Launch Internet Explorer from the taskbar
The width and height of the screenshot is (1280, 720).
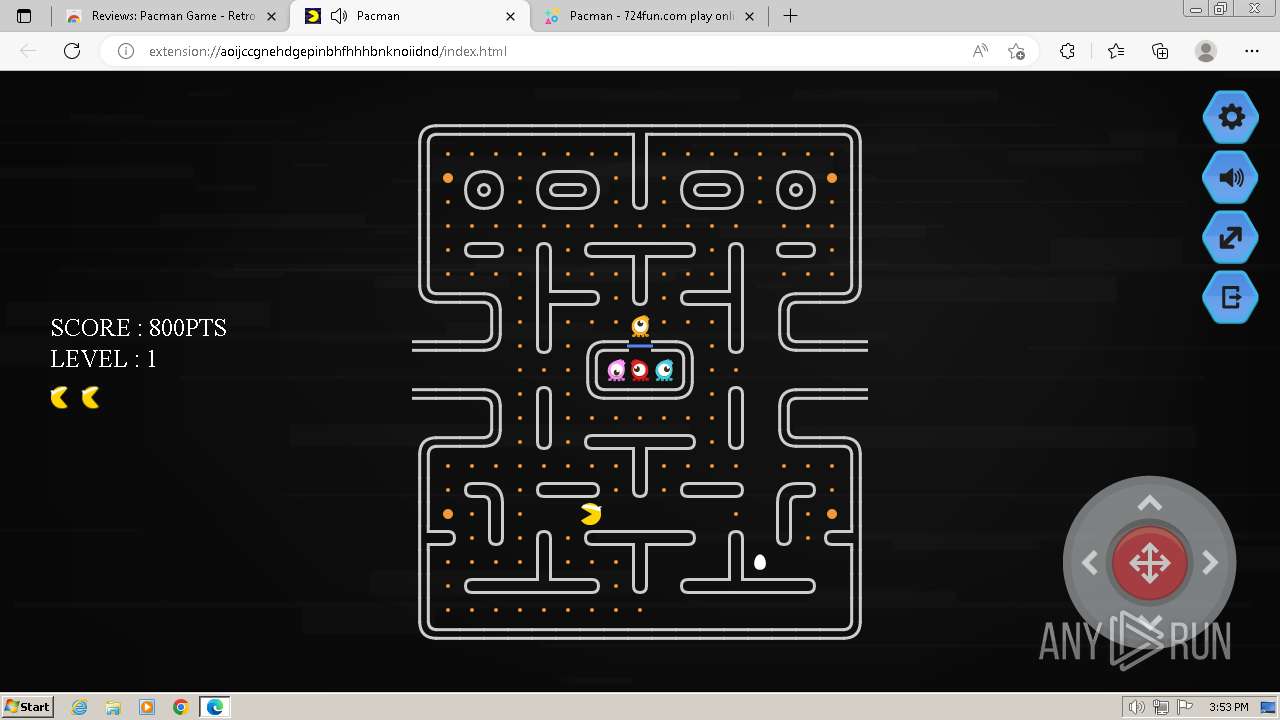pyautogui.click(x=80, y=707)
